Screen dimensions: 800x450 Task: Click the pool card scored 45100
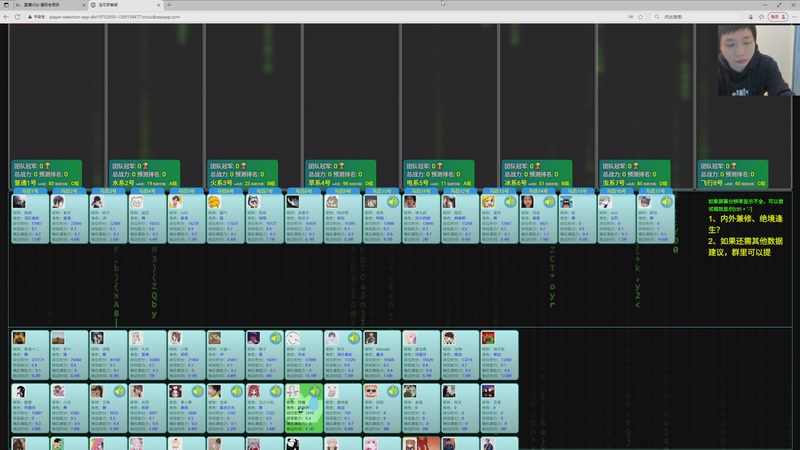pos(108,355)
